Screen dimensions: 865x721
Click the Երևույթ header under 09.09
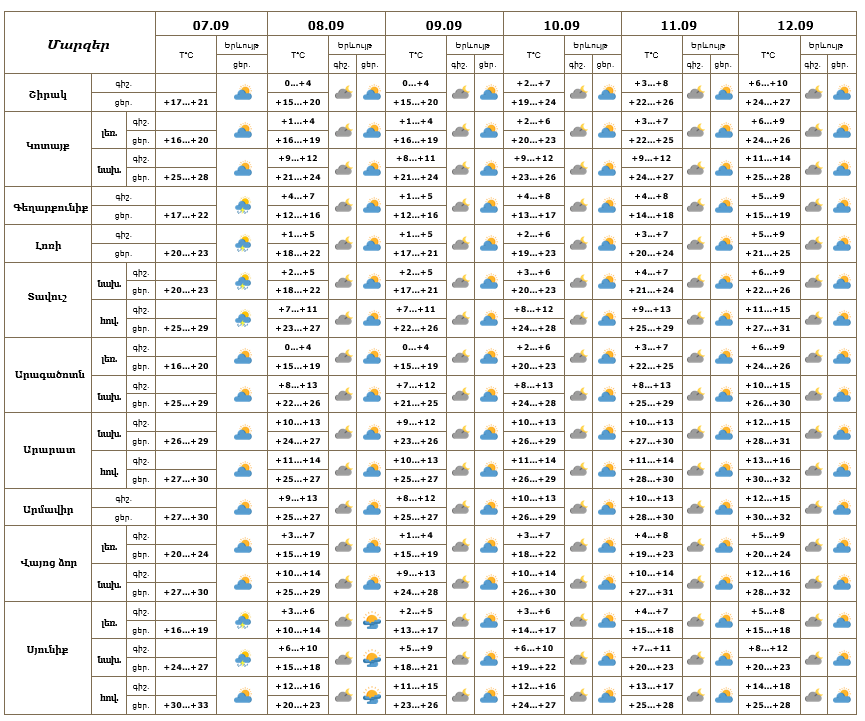click(x=474, y=45)
